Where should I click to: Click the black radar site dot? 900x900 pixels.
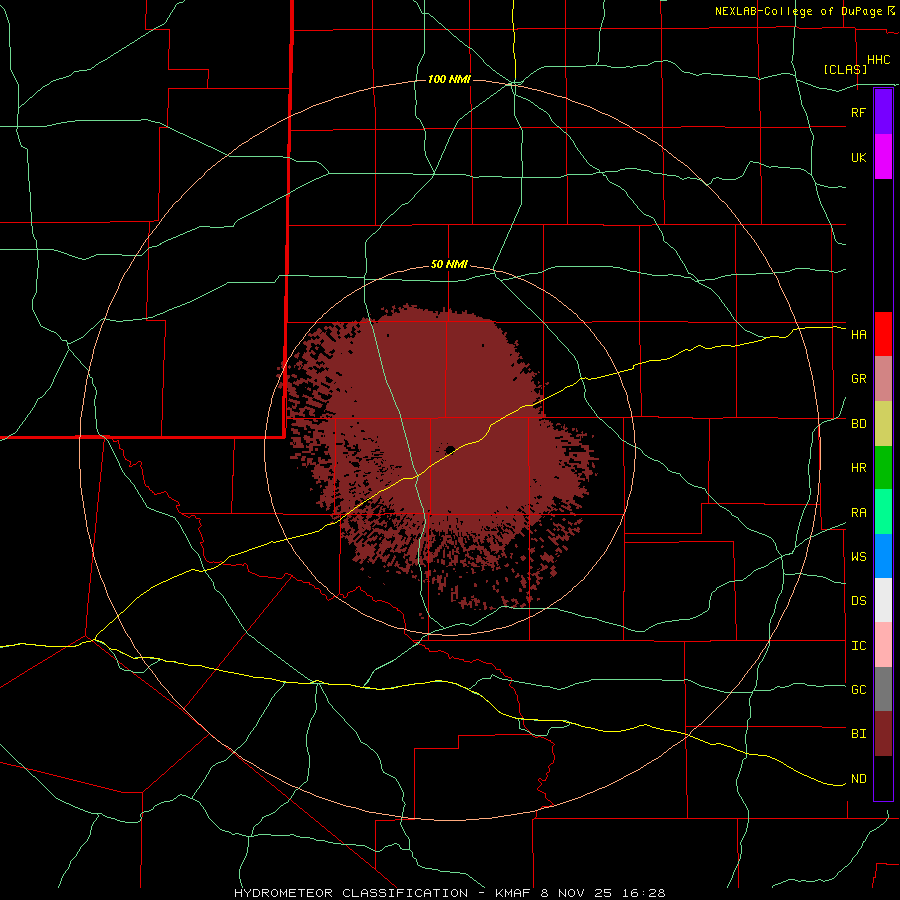click(450, 449)
